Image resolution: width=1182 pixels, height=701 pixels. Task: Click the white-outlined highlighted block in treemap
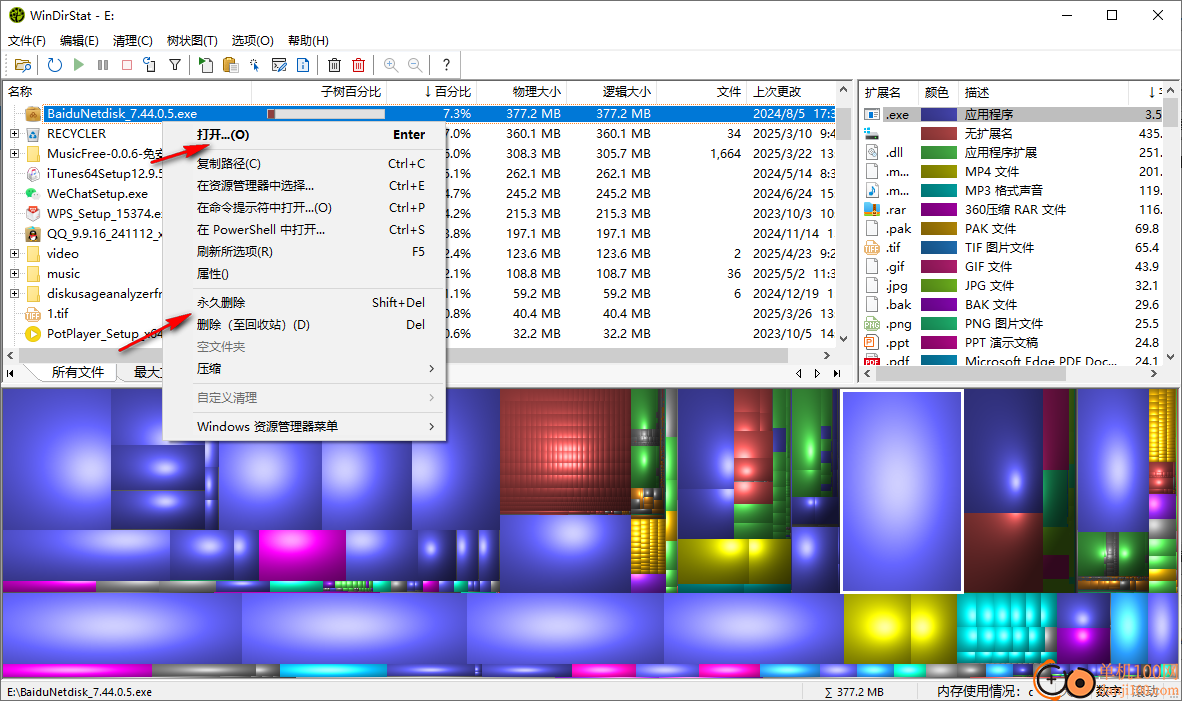coord(902,491)
